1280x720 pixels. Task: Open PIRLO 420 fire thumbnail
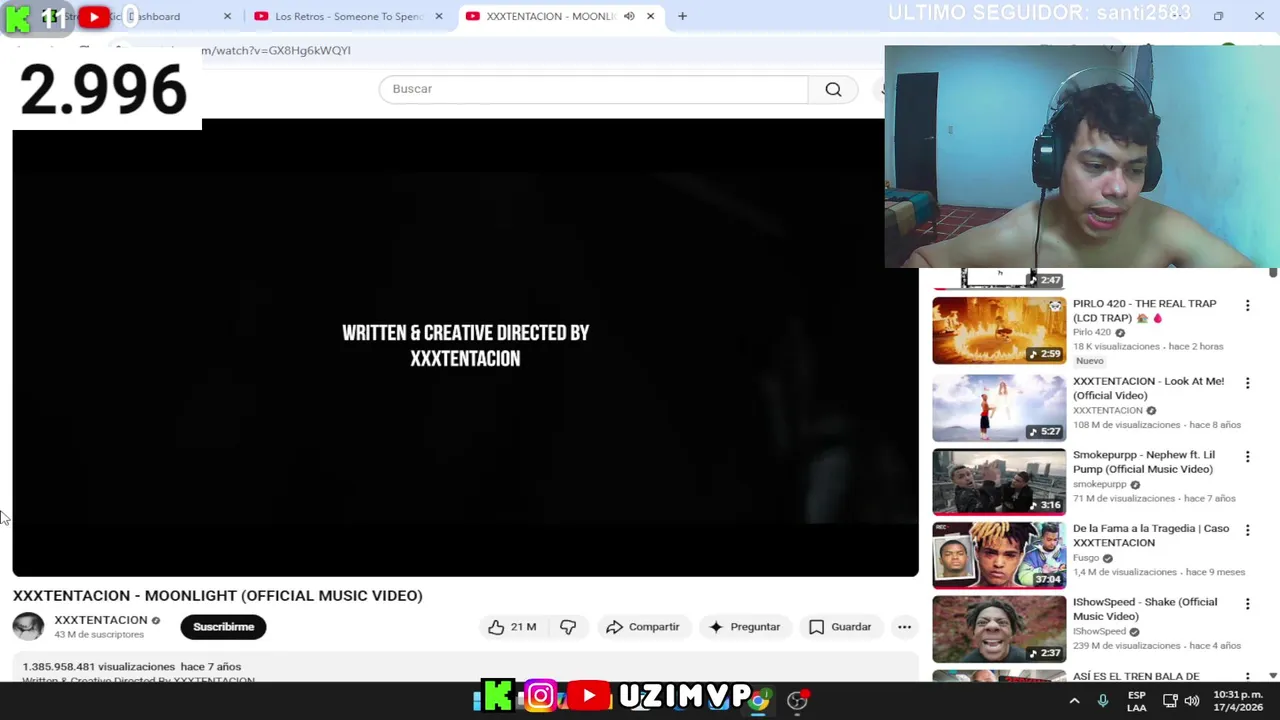coord(999,330)
